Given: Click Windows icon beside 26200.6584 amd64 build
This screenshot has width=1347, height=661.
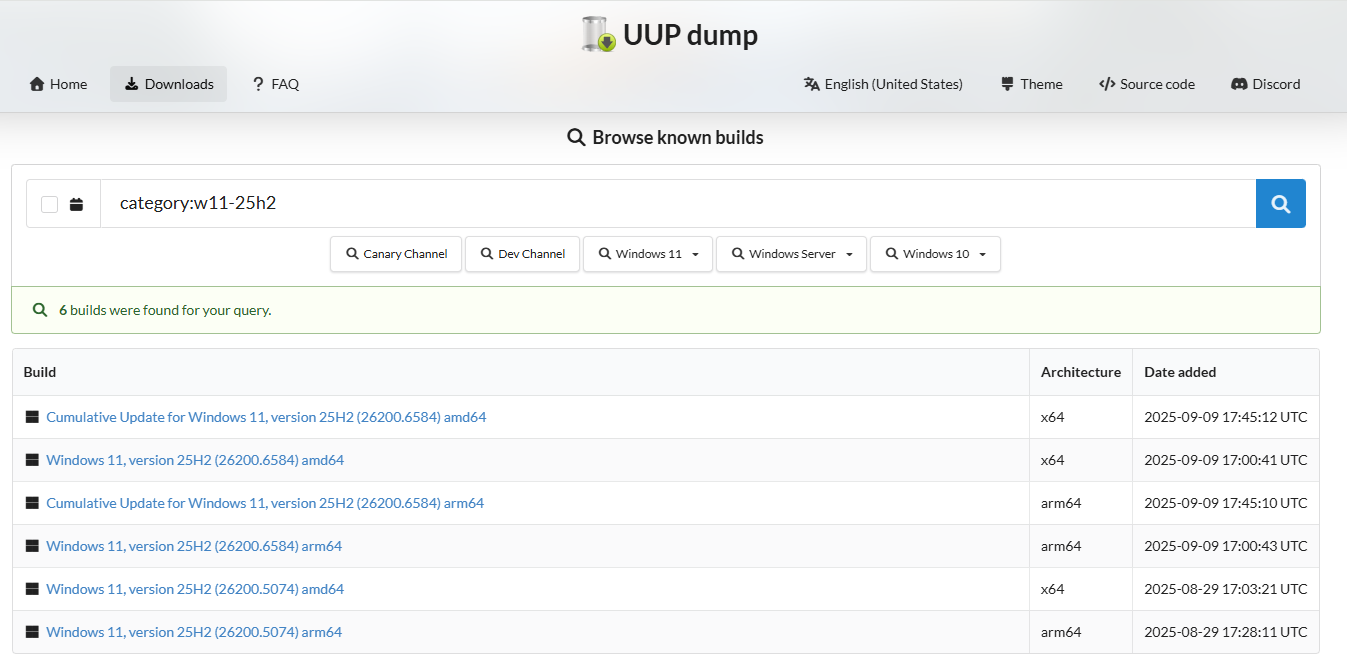Looking at the screenshot, I should click(x=32, y=460).
